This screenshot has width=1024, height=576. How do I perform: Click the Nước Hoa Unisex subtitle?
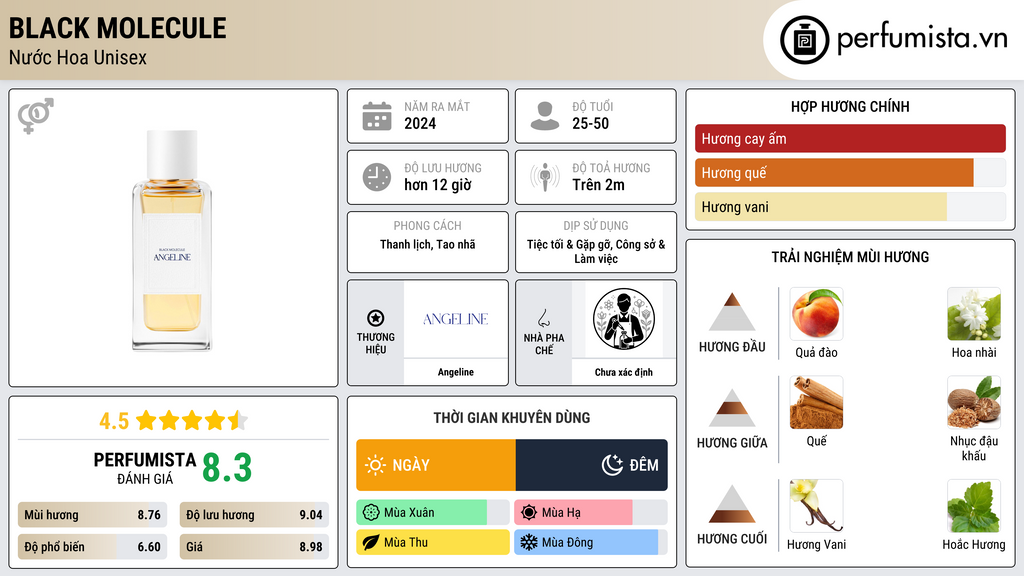pyautogui.click(x=78, y=58)
